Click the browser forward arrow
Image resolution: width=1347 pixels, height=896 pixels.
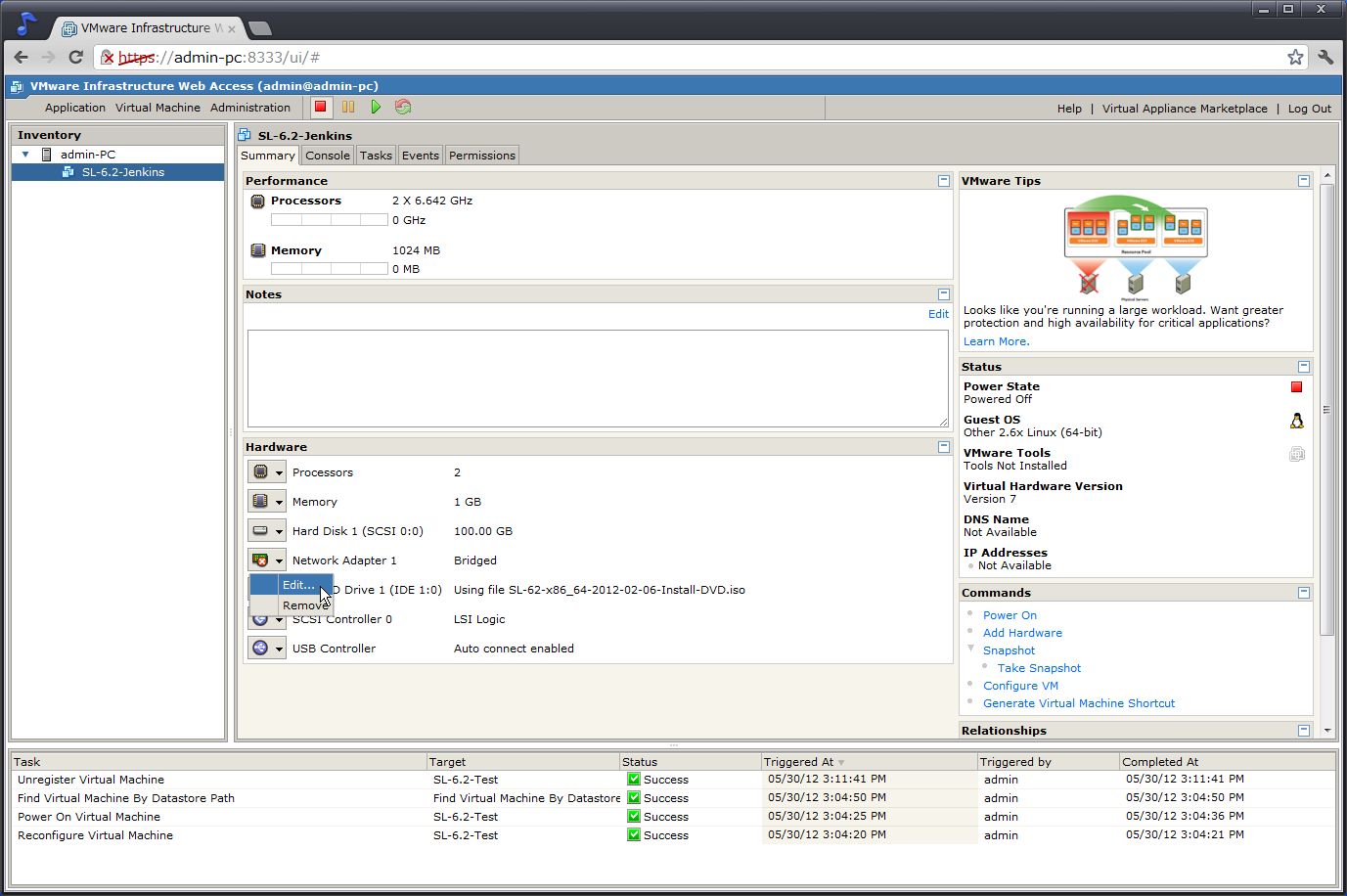tap(48, 57)
